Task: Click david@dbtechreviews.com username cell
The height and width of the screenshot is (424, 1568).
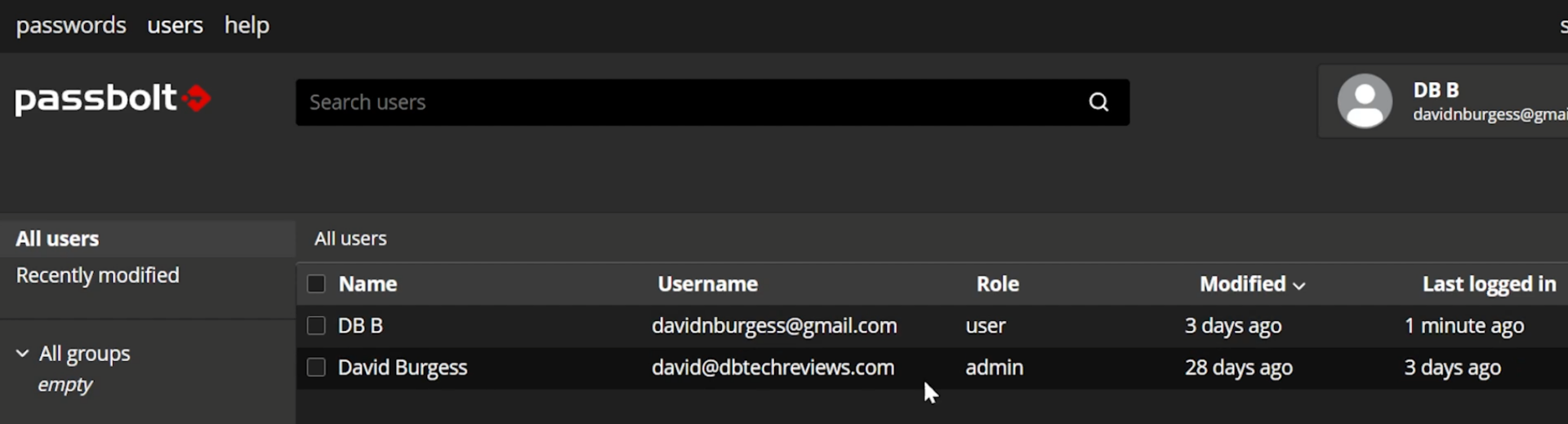Action: [x=773, y=368]
